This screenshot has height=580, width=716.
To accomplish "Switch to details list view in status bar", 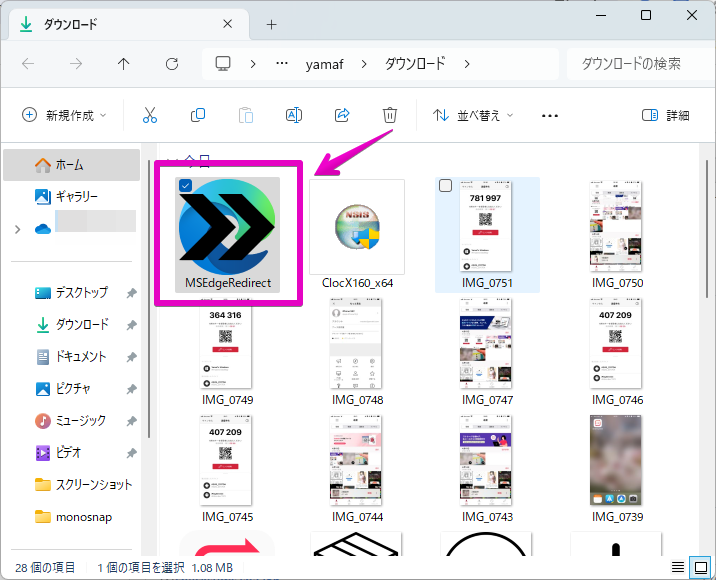I will [x=678, y=567].
